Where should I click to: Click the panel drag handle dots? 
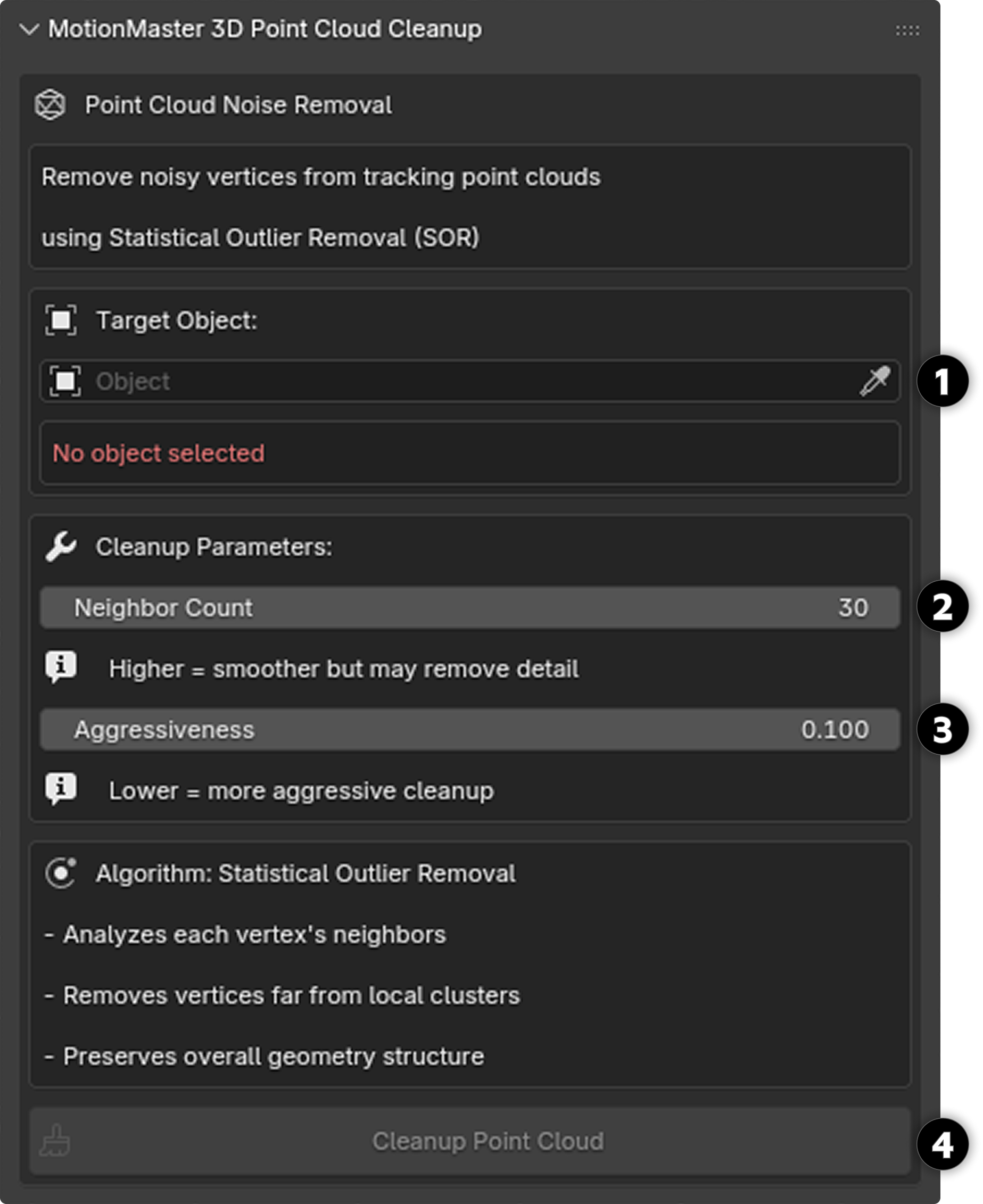907,30
